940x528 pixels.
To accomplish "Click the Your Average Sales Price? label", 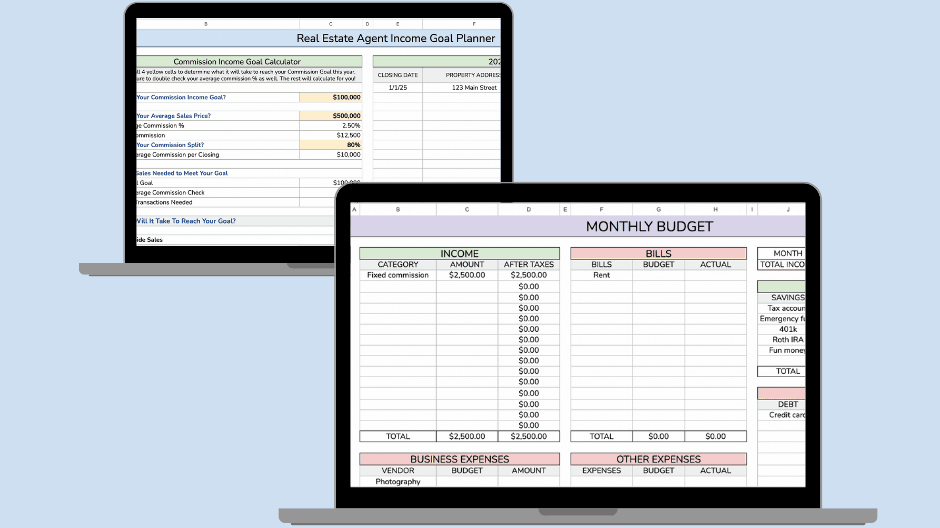I will pos(174,116).
